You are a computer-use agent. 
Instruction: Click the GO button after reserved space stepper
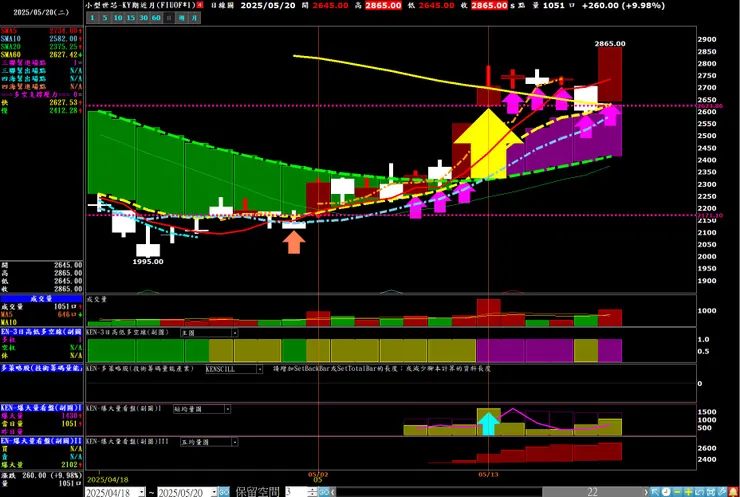tap(324, 492)
